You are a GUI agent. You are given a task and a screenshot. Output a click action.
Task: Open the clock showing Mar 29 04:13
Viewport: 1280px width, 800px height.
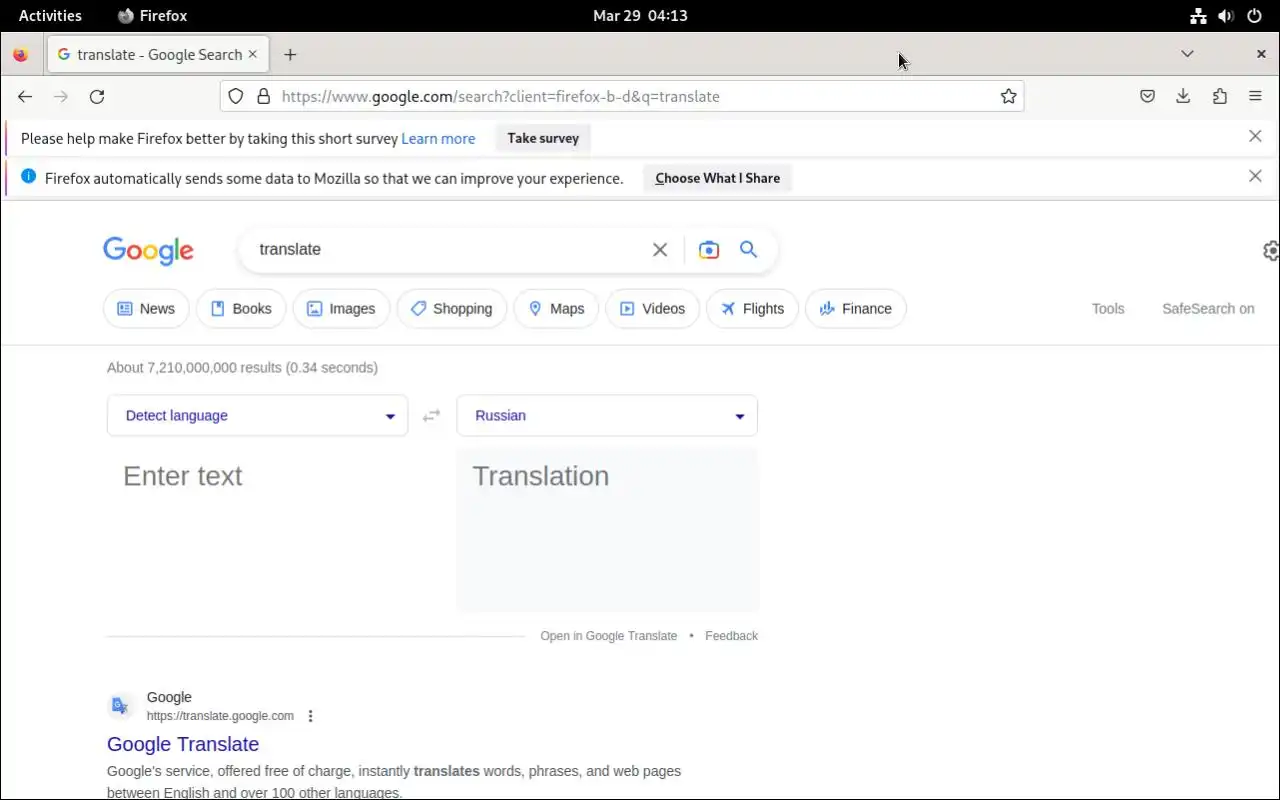(x=640, y=15)
